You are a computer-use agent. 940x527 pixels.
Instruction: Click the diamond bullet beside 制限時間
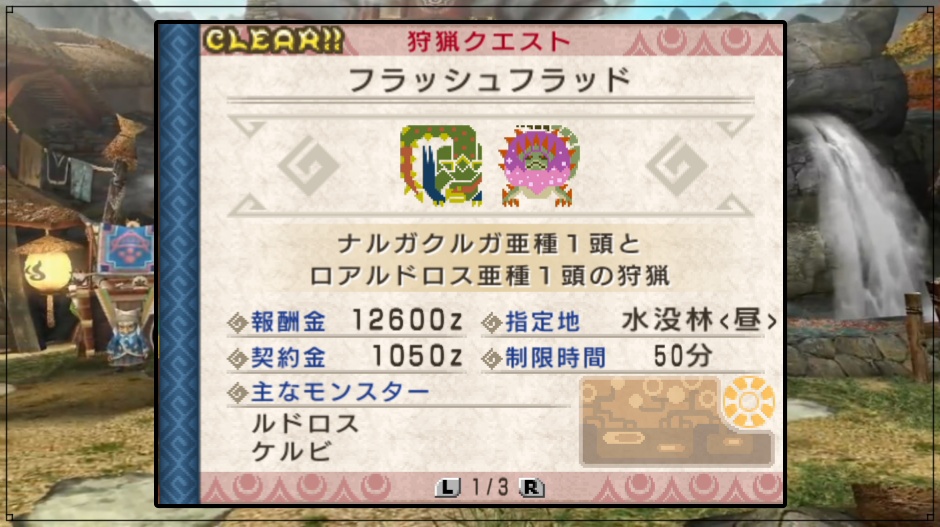[x=492, y=359]
